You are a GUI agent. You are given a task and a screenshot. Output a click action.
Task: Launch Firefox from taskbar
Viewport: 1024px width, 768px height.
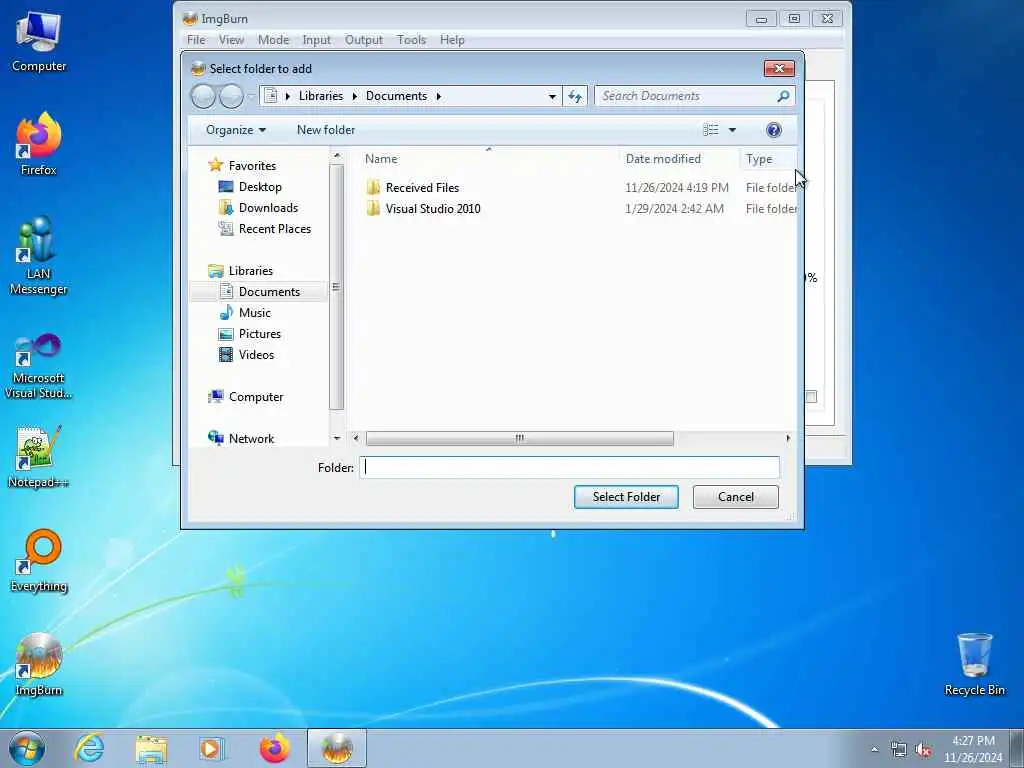[274, 748]
